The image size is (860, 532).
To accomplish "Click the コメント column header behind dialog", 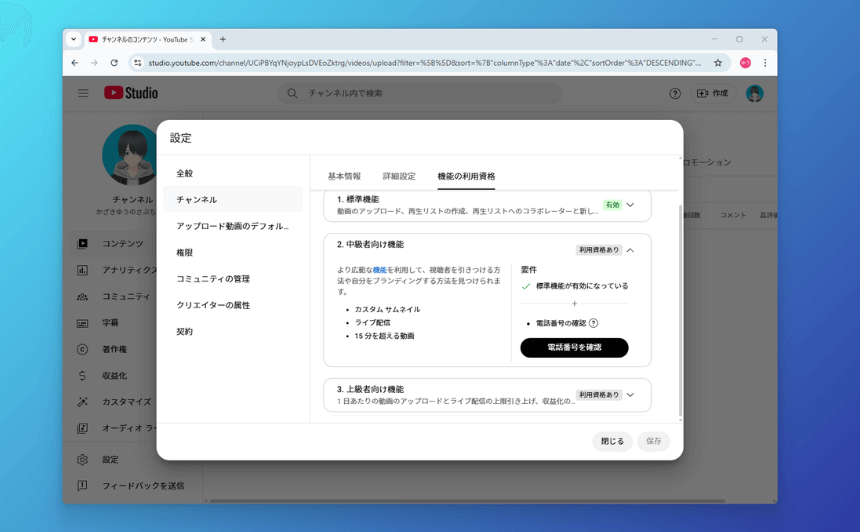I will (733, 215).
